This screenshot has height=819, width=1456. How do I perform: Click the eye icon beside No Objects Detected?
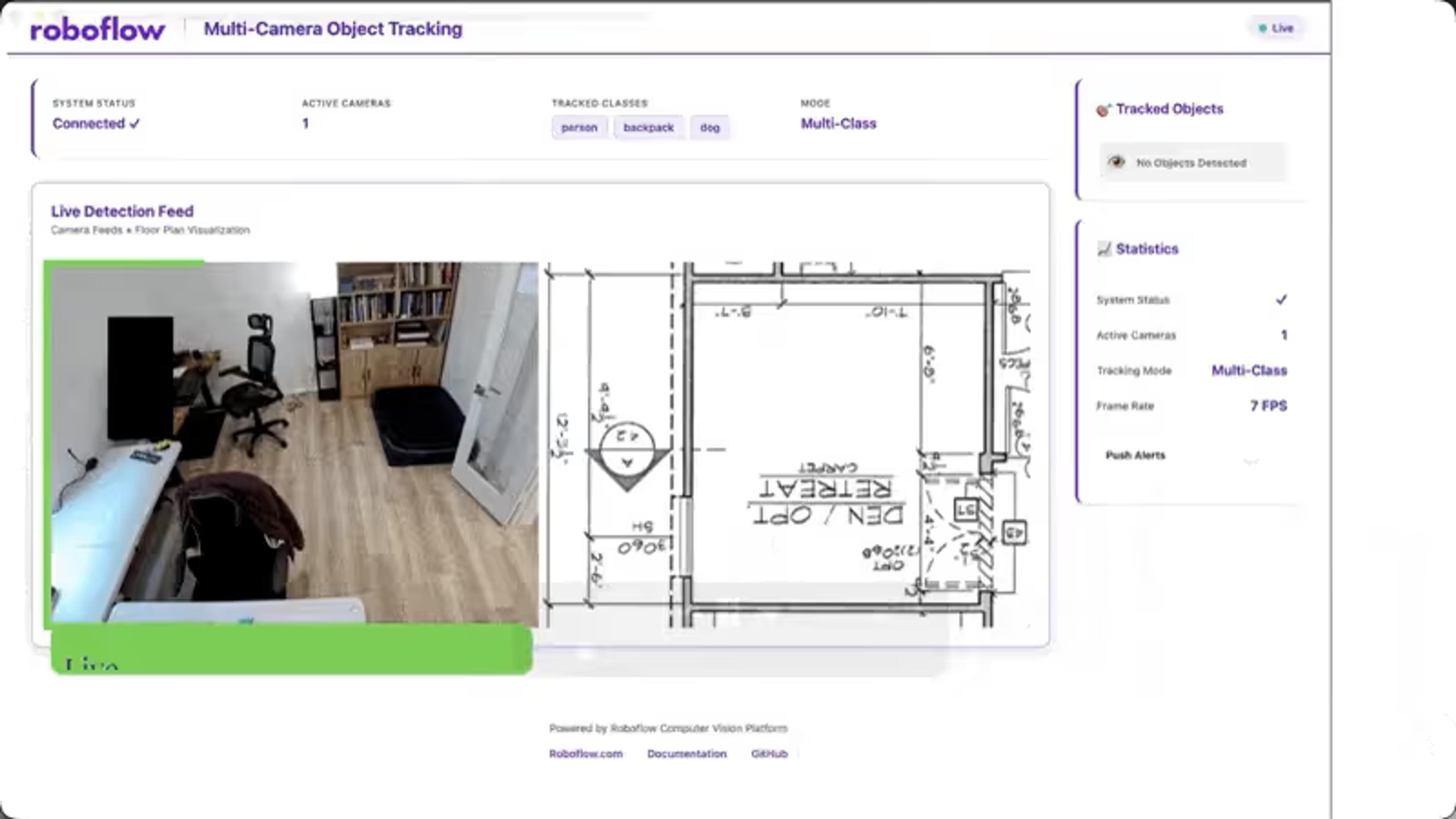[1116, 163]
